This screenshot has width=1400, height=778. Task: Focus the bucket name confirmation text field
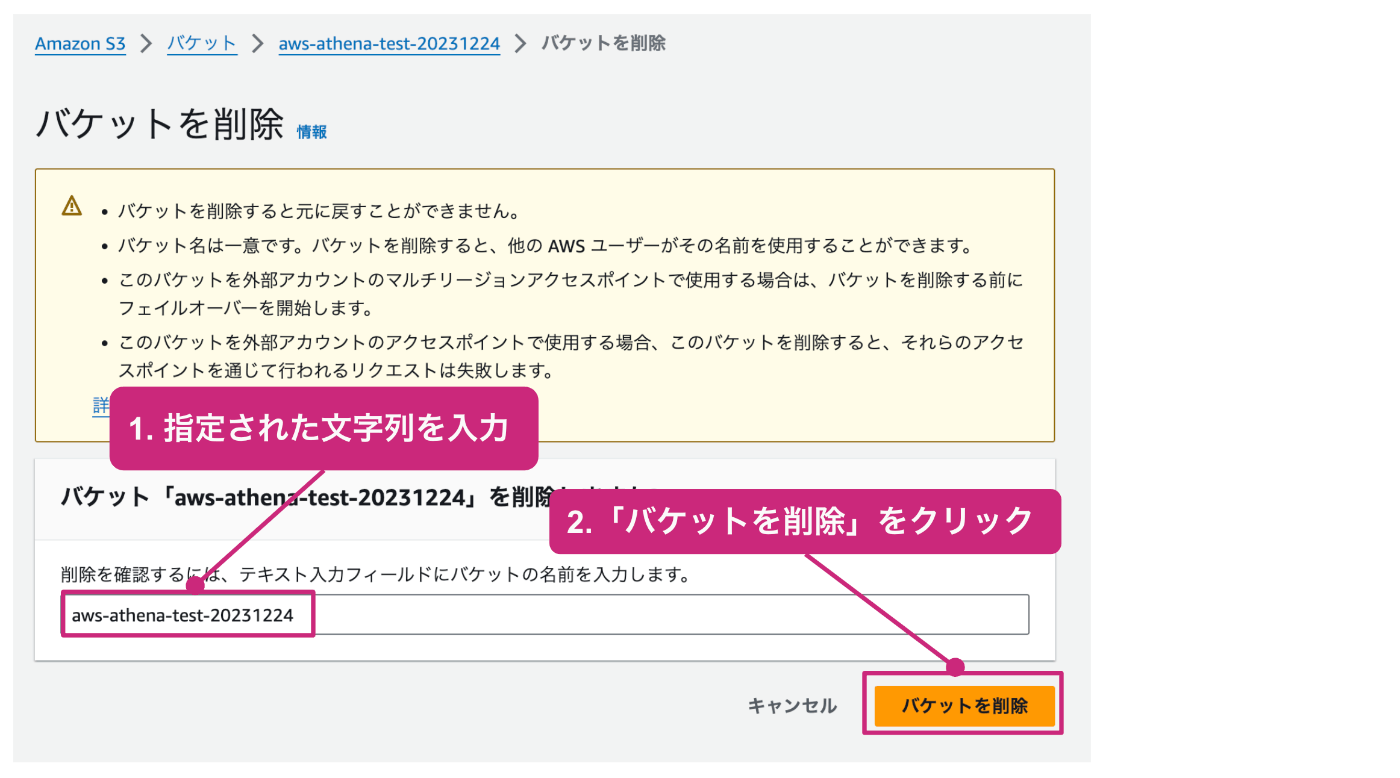coord(545,615)
